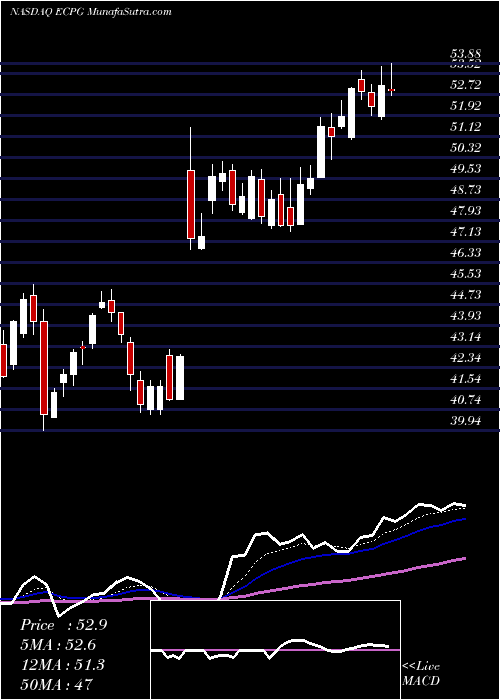Select the 44.73 price axis label
The image size is (500, 700).
466,294
